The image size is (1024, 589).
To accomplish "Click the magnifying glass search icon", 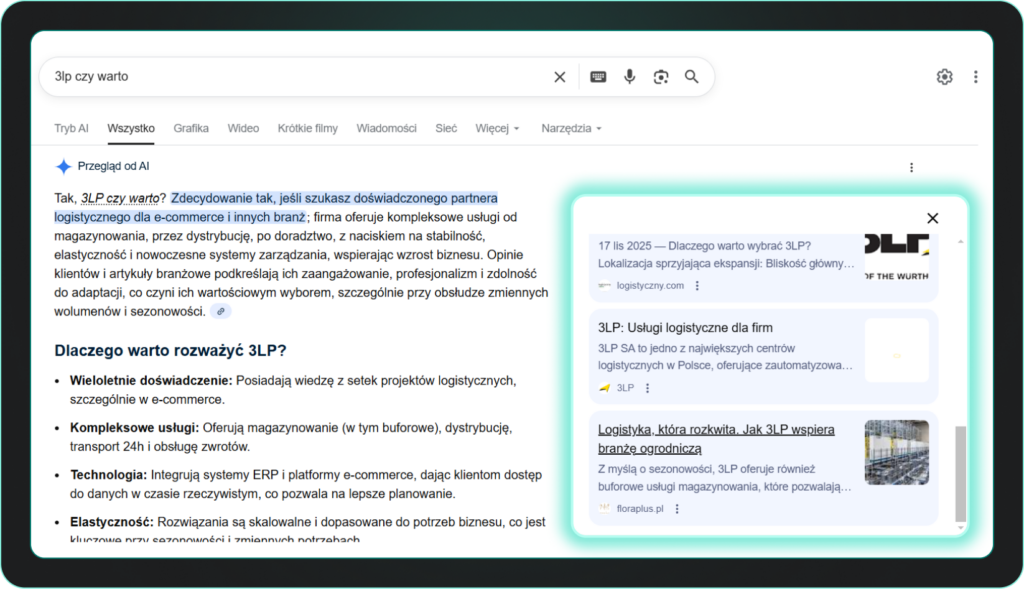I will tap(691, 76).
